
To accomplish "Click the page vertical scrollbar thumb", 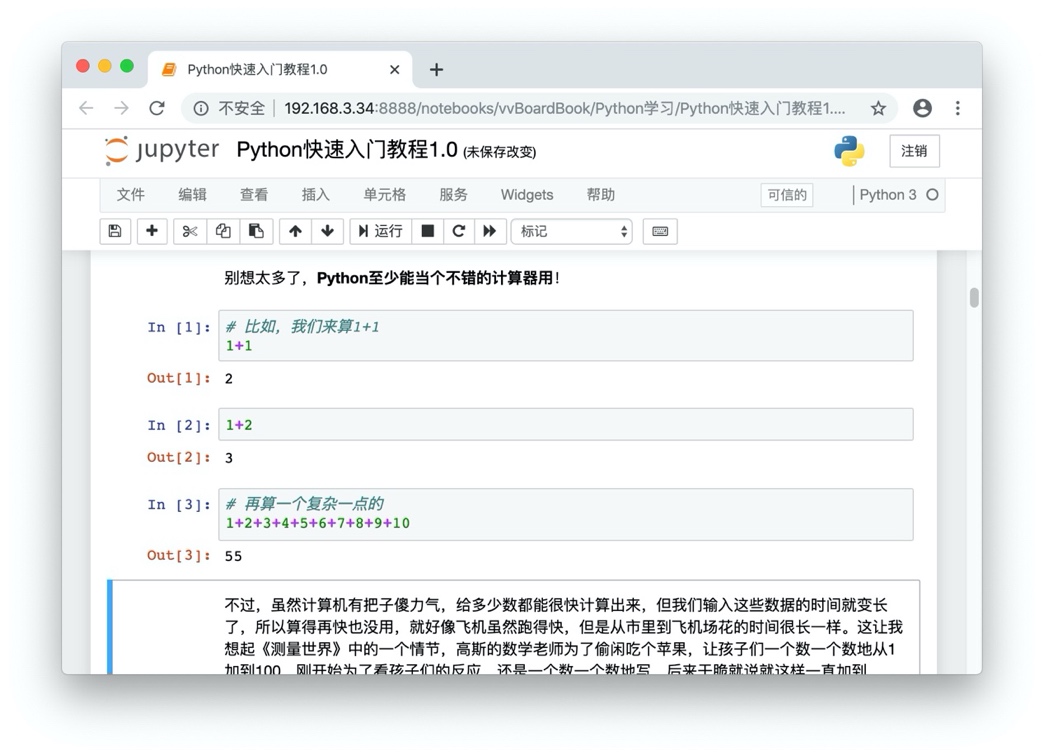I will click(974, 298).
